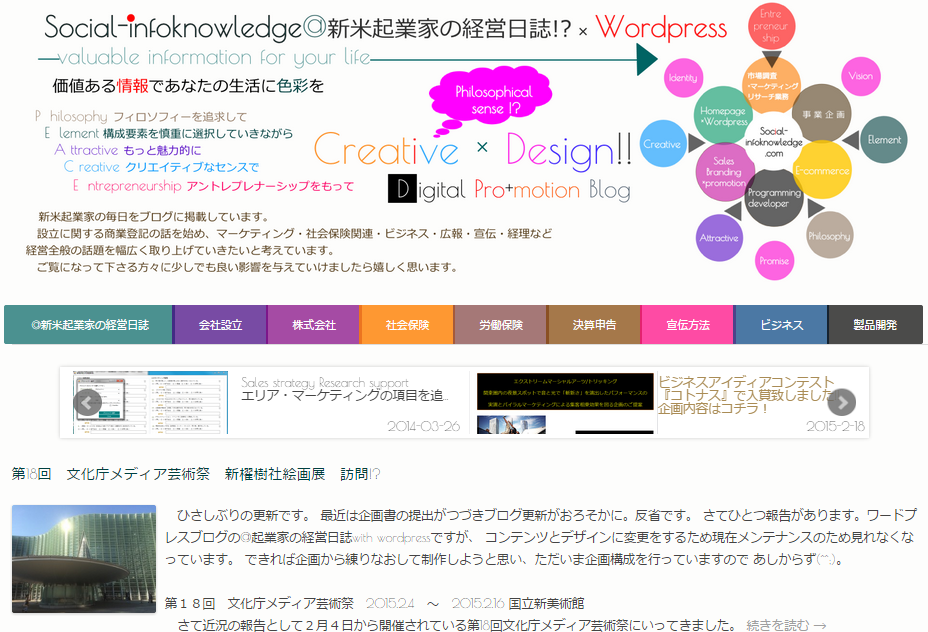Click the spreadsheet screenshot slider thumbnail
The image size is (928, 632).
pos(150,402)
